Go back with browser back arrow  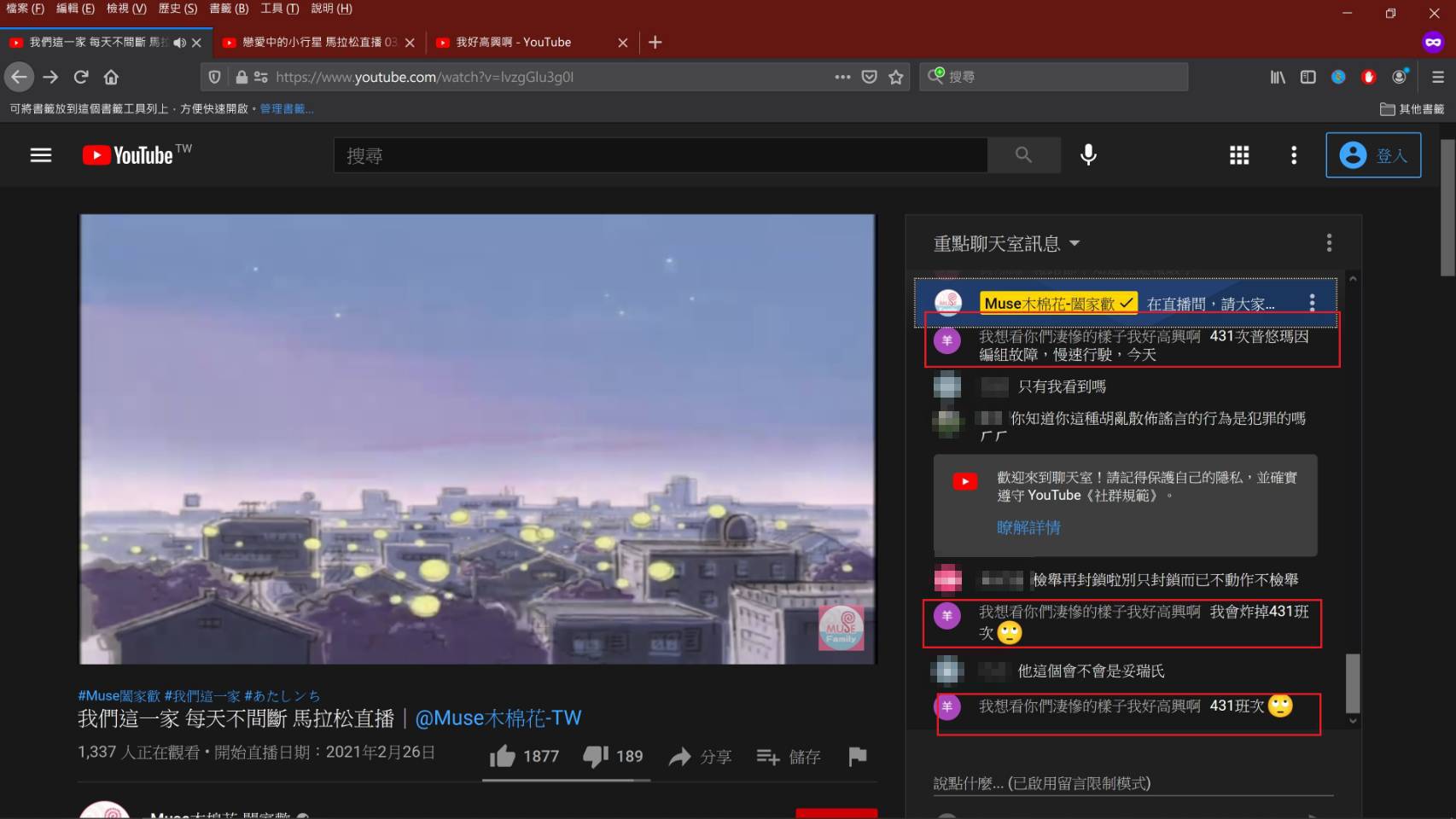tap(19, 77)
